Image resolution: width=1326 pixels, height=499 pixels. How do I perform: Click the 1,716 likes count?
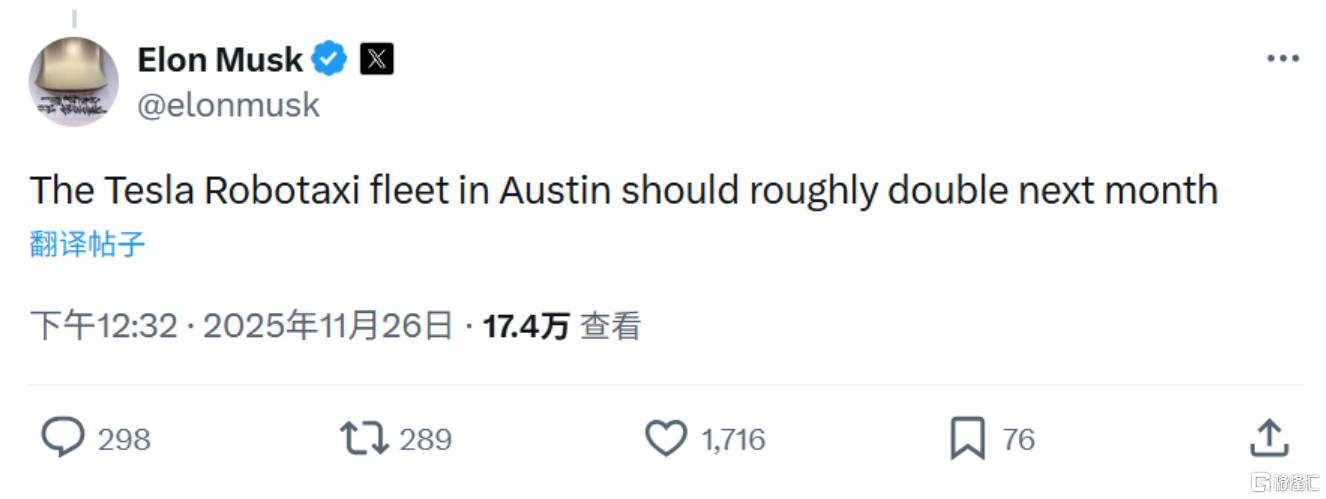point(733,439)
